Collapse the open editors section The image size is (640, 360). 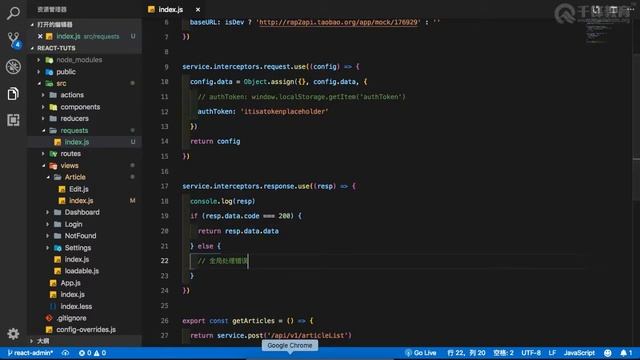[x=32, y=25]
